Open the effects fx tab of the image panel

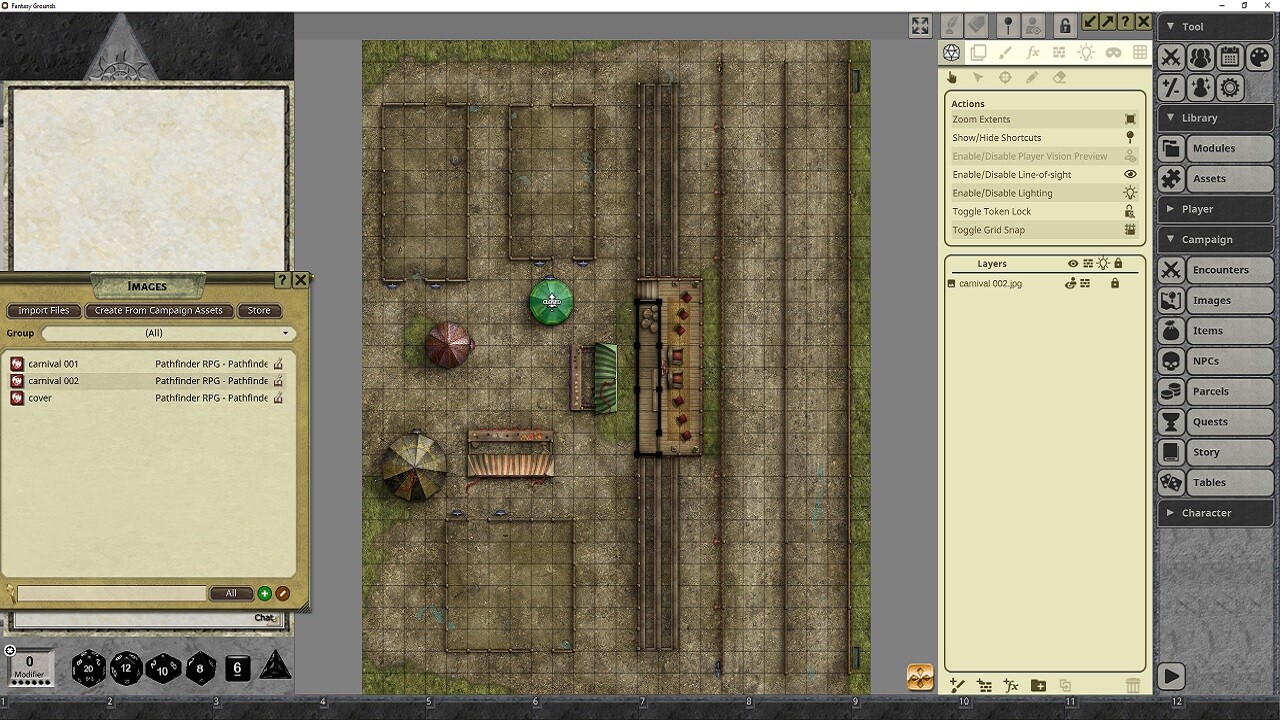click(x=1032, y=53)
